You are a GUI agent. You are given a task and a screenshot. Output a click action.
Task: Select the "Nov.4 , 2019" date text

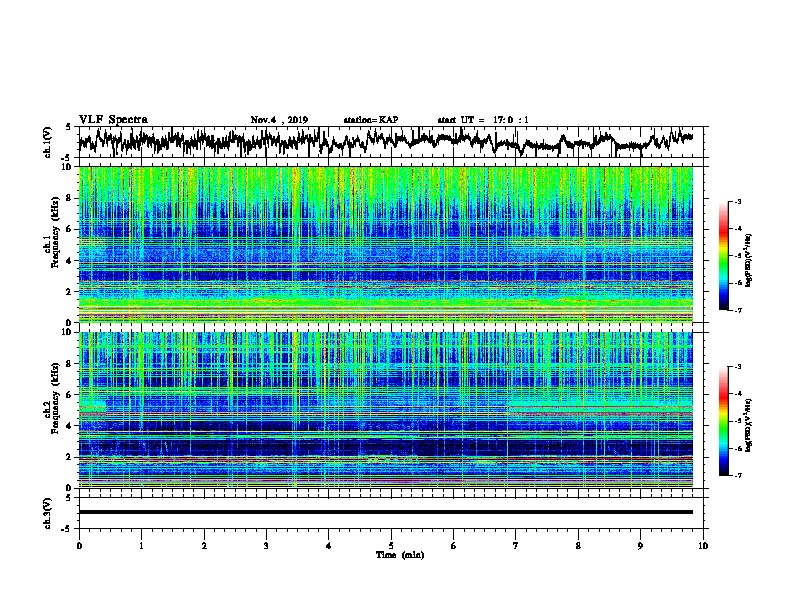(279, 120)
